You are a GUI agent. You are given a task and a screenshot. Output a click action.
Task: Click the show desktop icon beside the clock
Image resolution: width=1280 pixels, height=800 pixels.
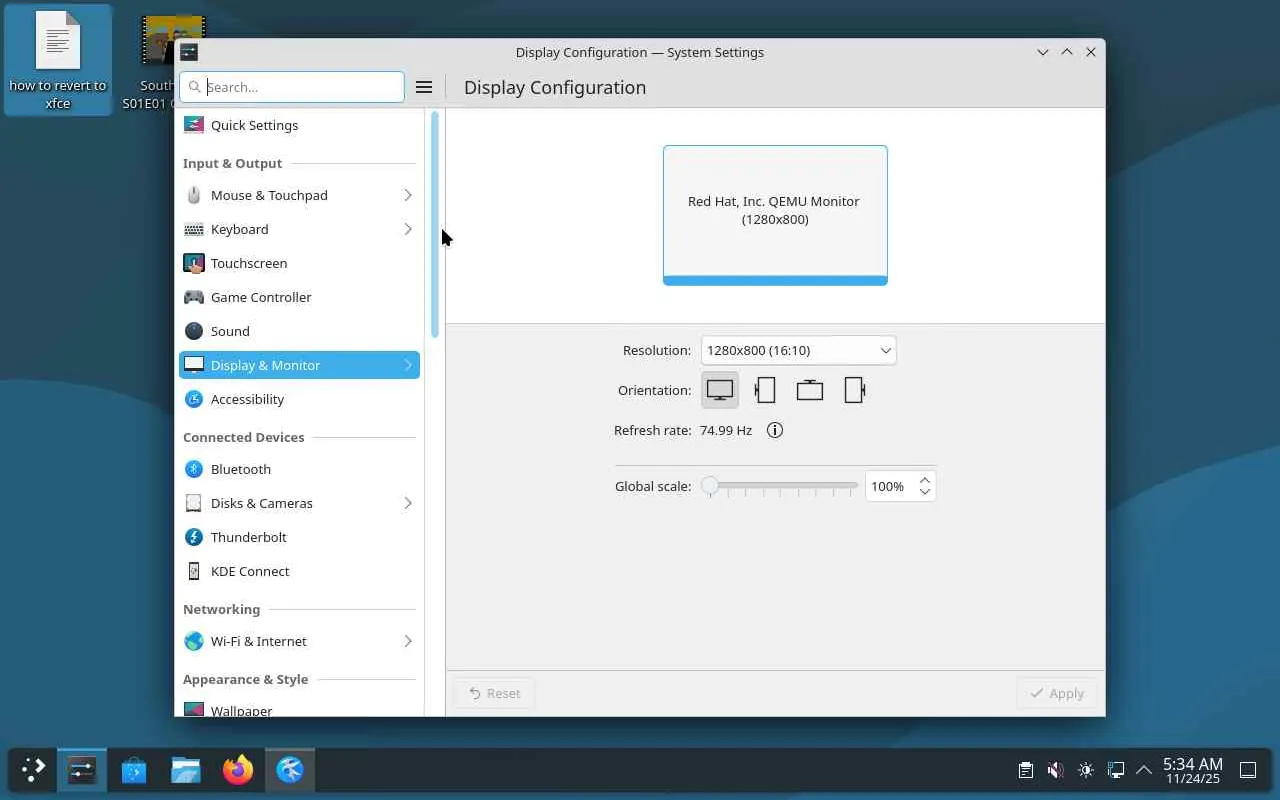point(1248,770)
